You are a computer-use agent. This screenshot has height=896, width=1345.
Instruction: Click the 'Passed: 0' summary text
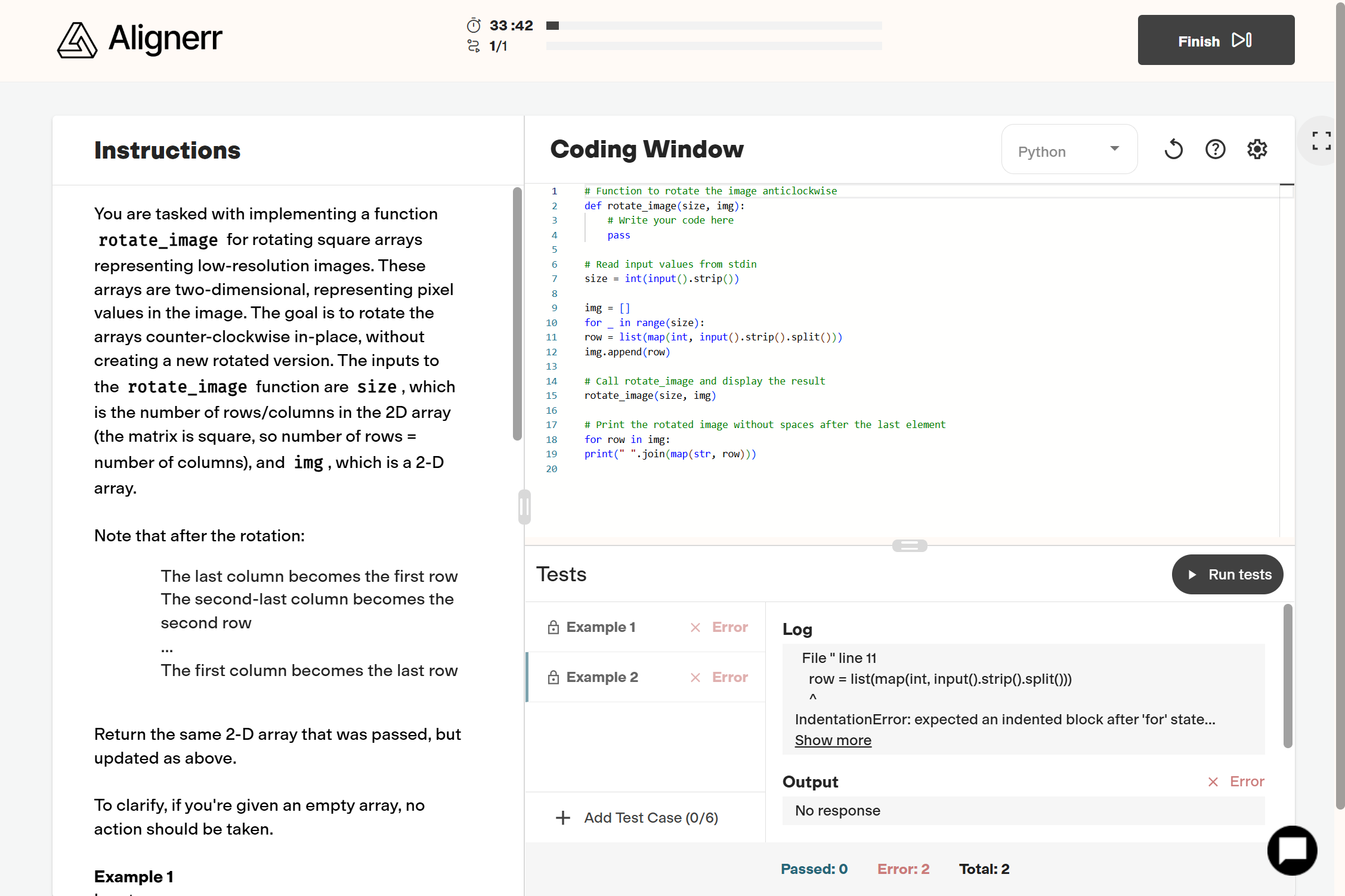(814, 869)
